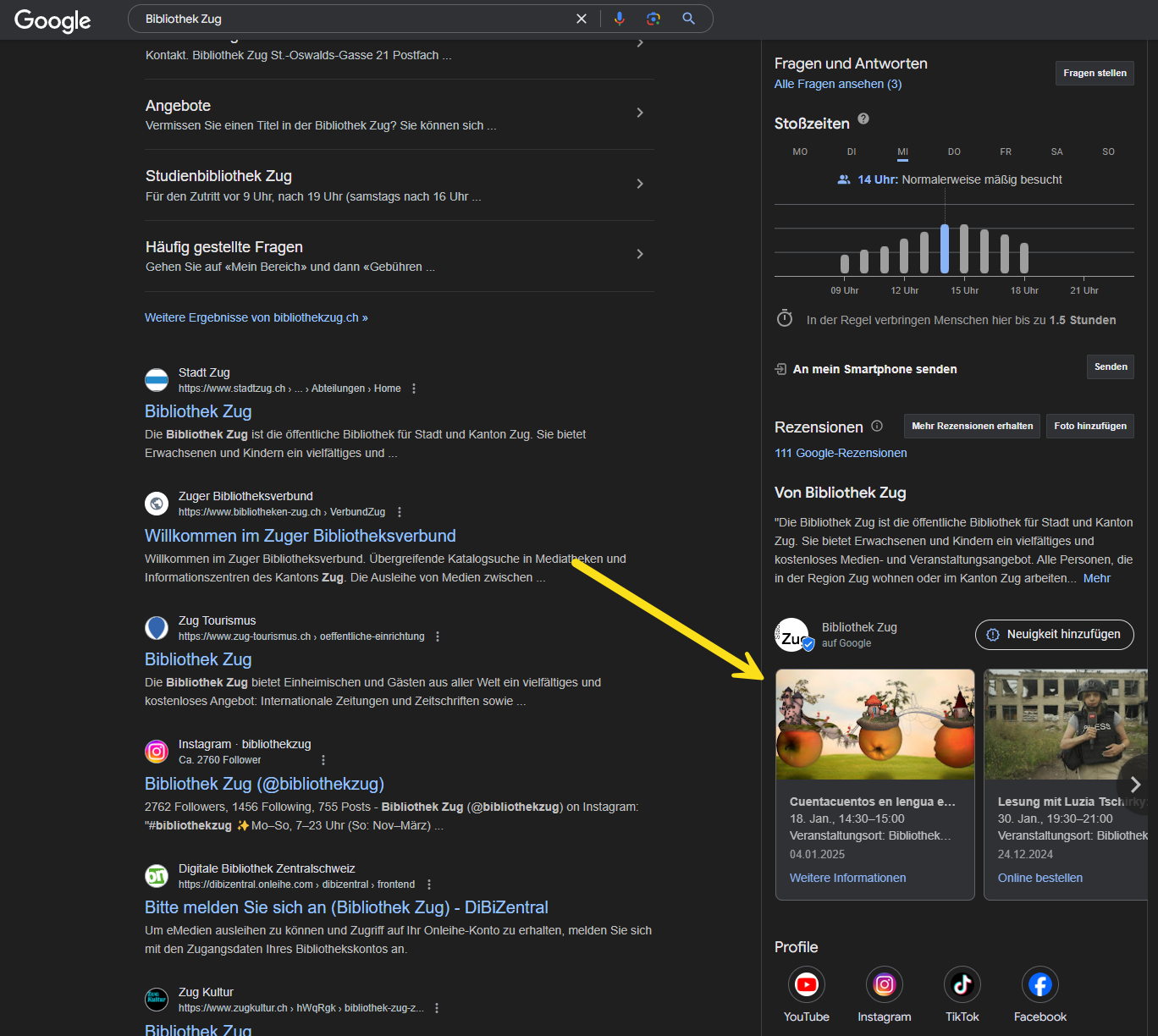Open Stadt Zug's Bibliothek Zug result
1158x1036 pixels.
pos(198,411)
